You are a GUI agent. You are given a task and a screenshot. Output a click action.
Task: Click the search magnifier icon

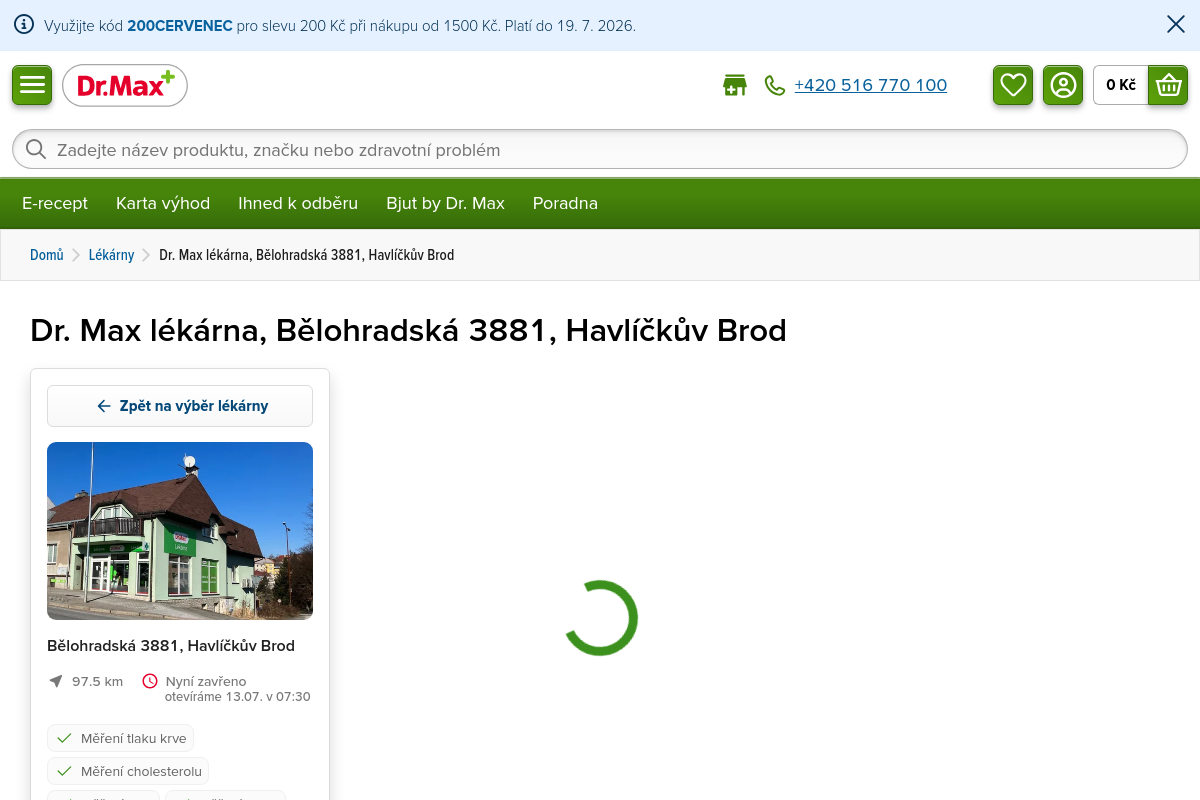click(36, 149)
